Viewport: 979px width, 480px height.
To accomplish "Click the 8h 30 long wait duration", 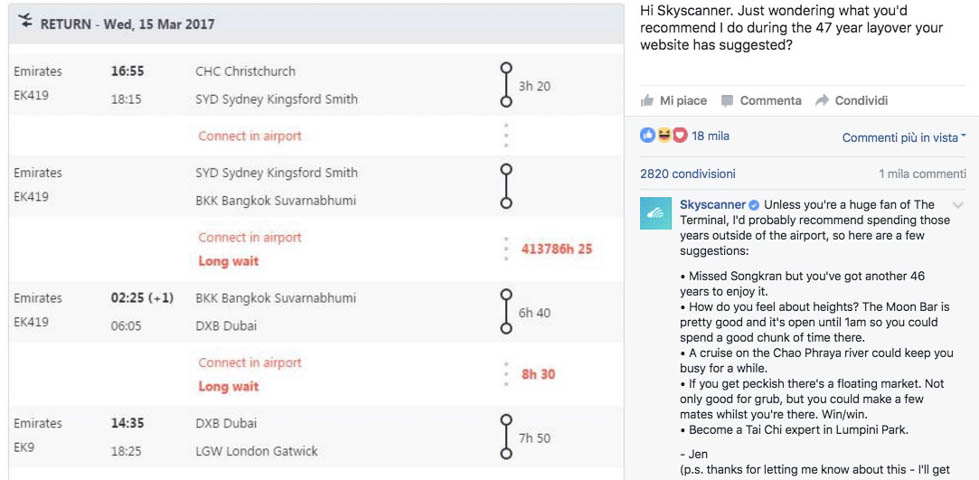I will 538,374.
